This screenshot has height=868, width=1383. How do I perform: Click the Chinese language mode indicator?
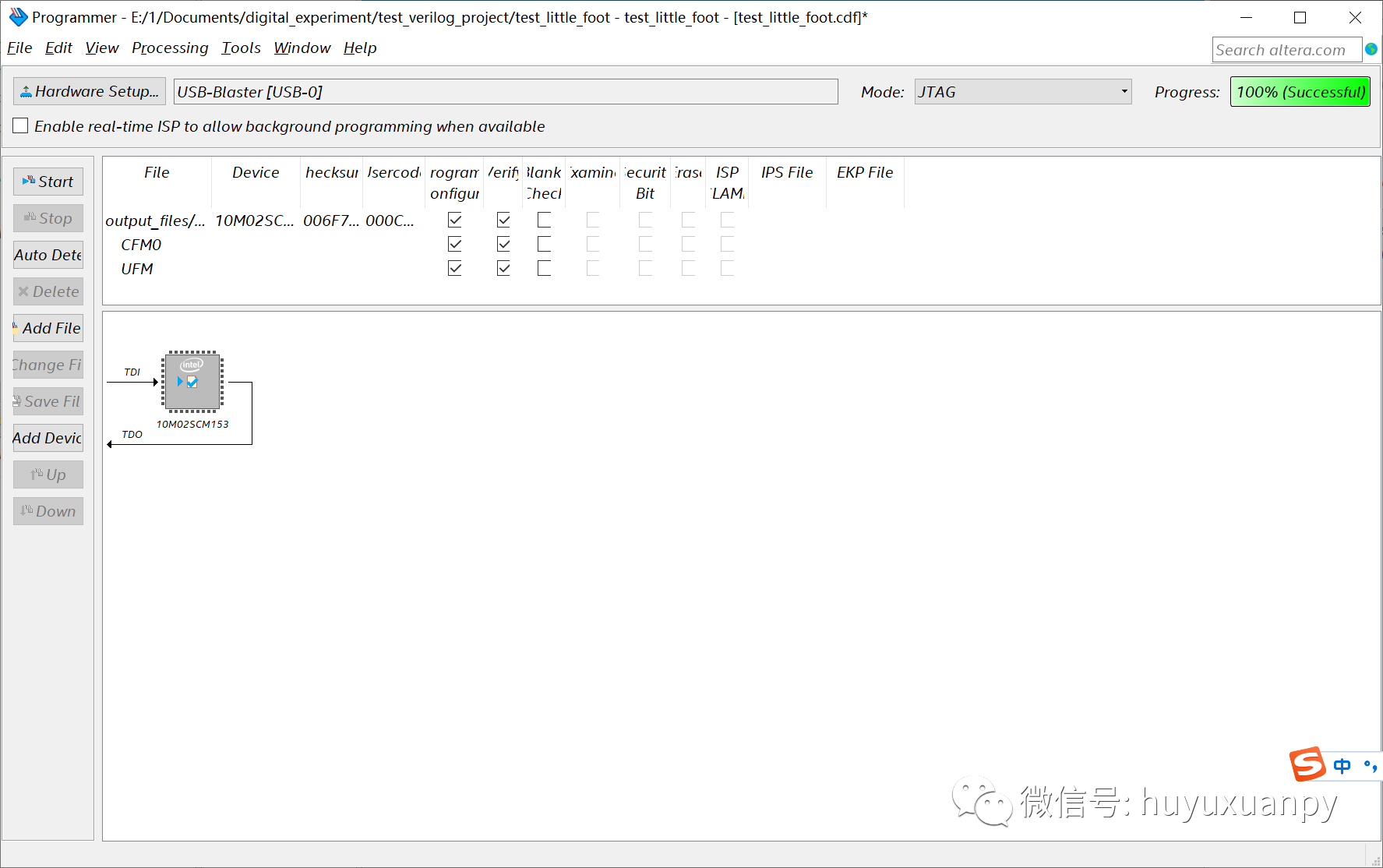point(1342,766)
